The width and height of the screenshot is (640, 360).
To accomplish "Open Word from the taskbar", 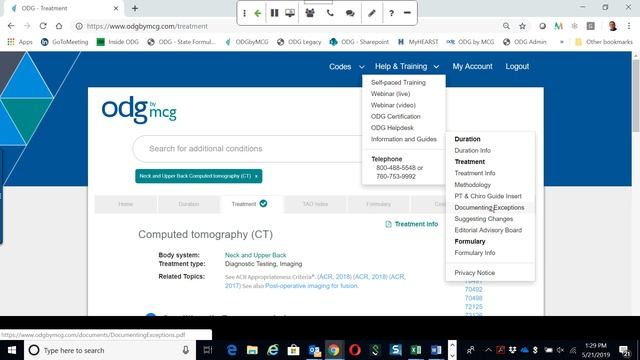I will click(x=436, y=350).
